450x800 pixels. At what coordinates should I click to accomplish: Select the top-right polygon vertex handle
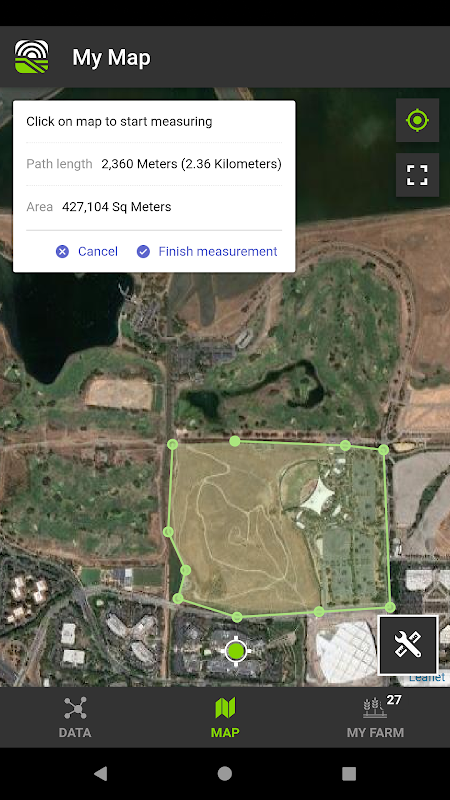coord(383,449)
